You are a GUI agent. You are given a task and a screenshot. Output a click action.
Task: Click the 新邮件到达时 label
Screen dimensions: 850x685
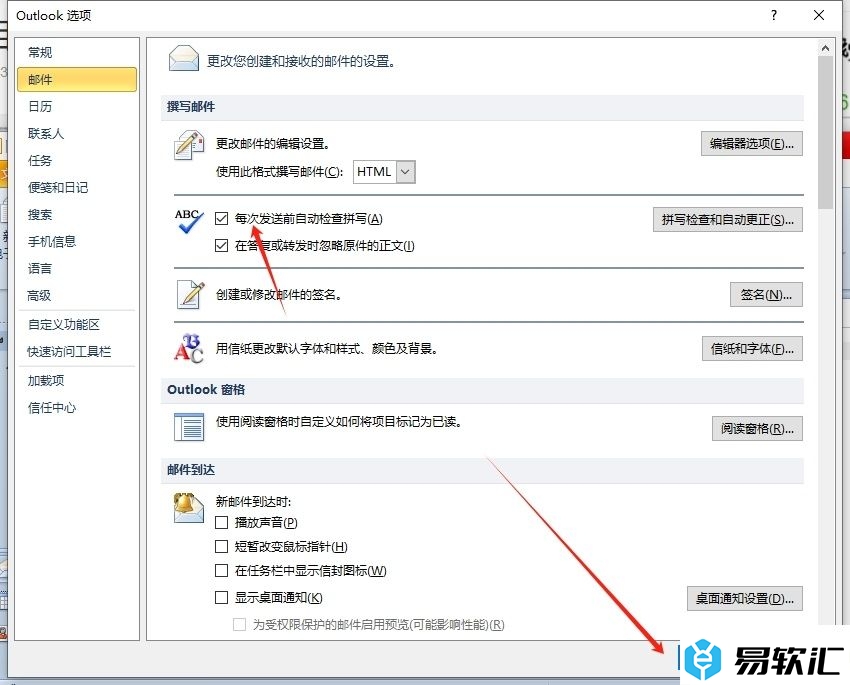(x=253, y=502)
